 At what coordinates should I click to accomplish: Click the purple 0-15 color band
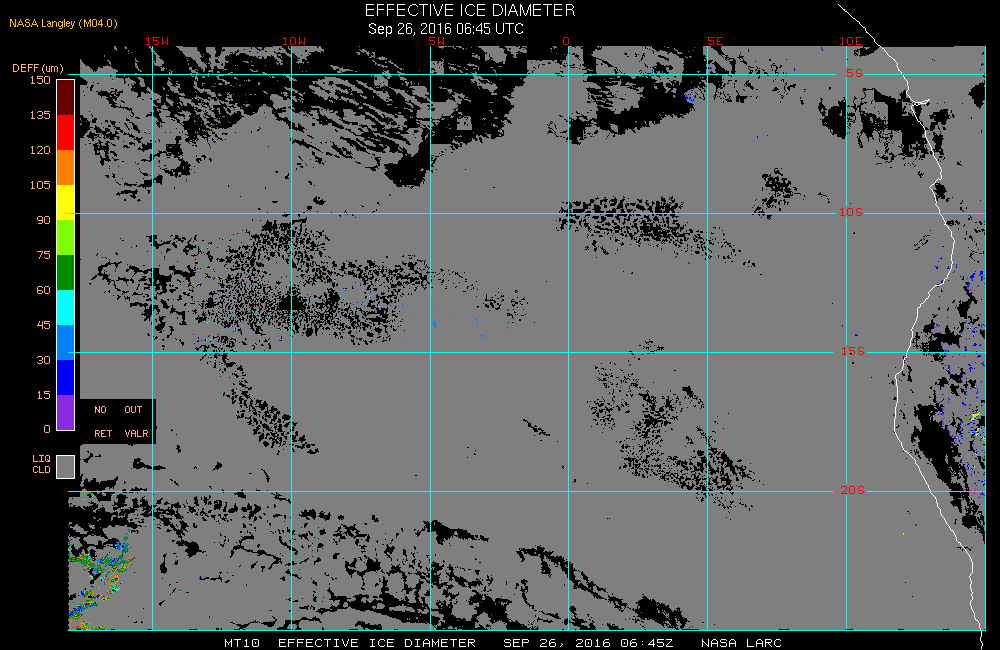[66, 412]
